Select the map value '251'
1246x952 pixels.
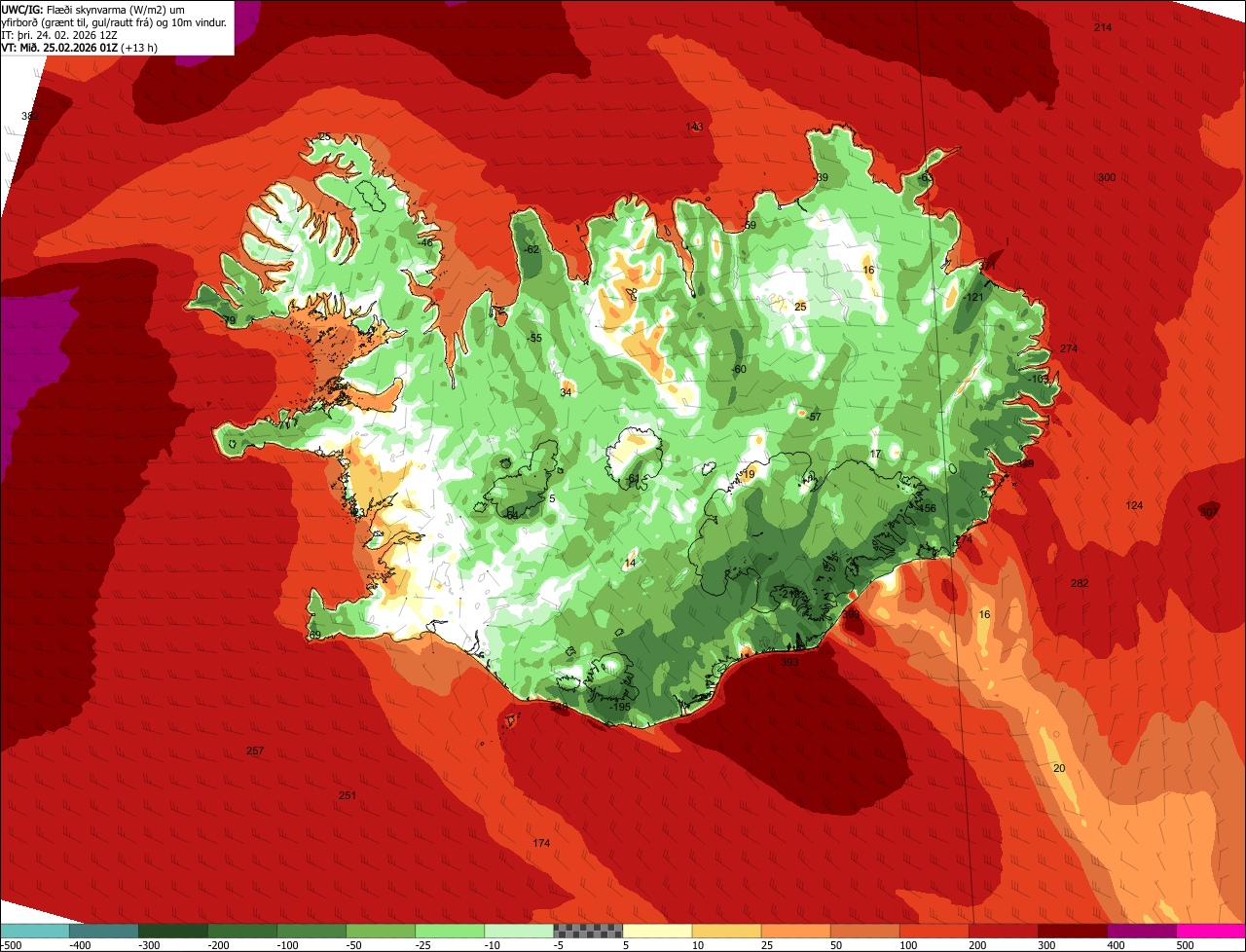click(x=348, y=795)
